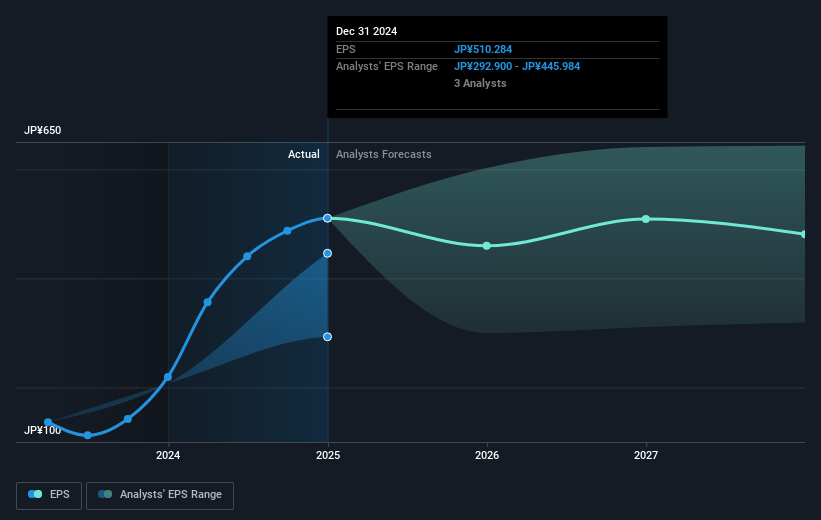Screen dimensions: 821x520
Task: Click the Analysts Forecasts section label
Action: coord(384,154)
